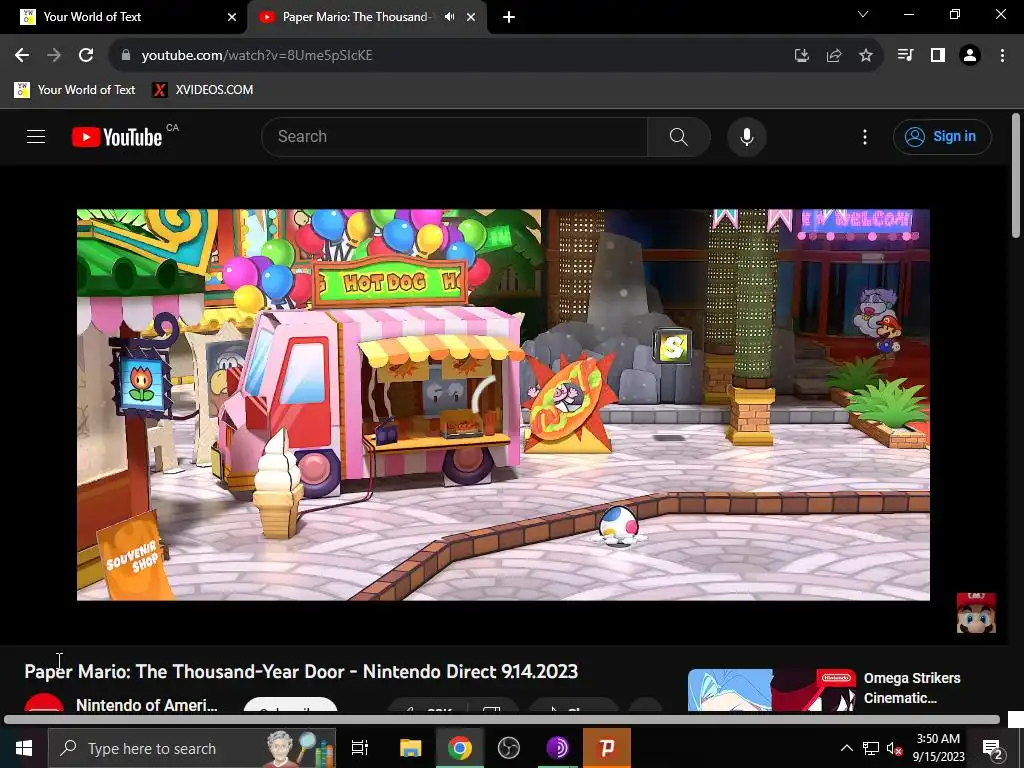The image size is (1024, 768).
Task: Open the notification center
Action: [x=993, y=748]
